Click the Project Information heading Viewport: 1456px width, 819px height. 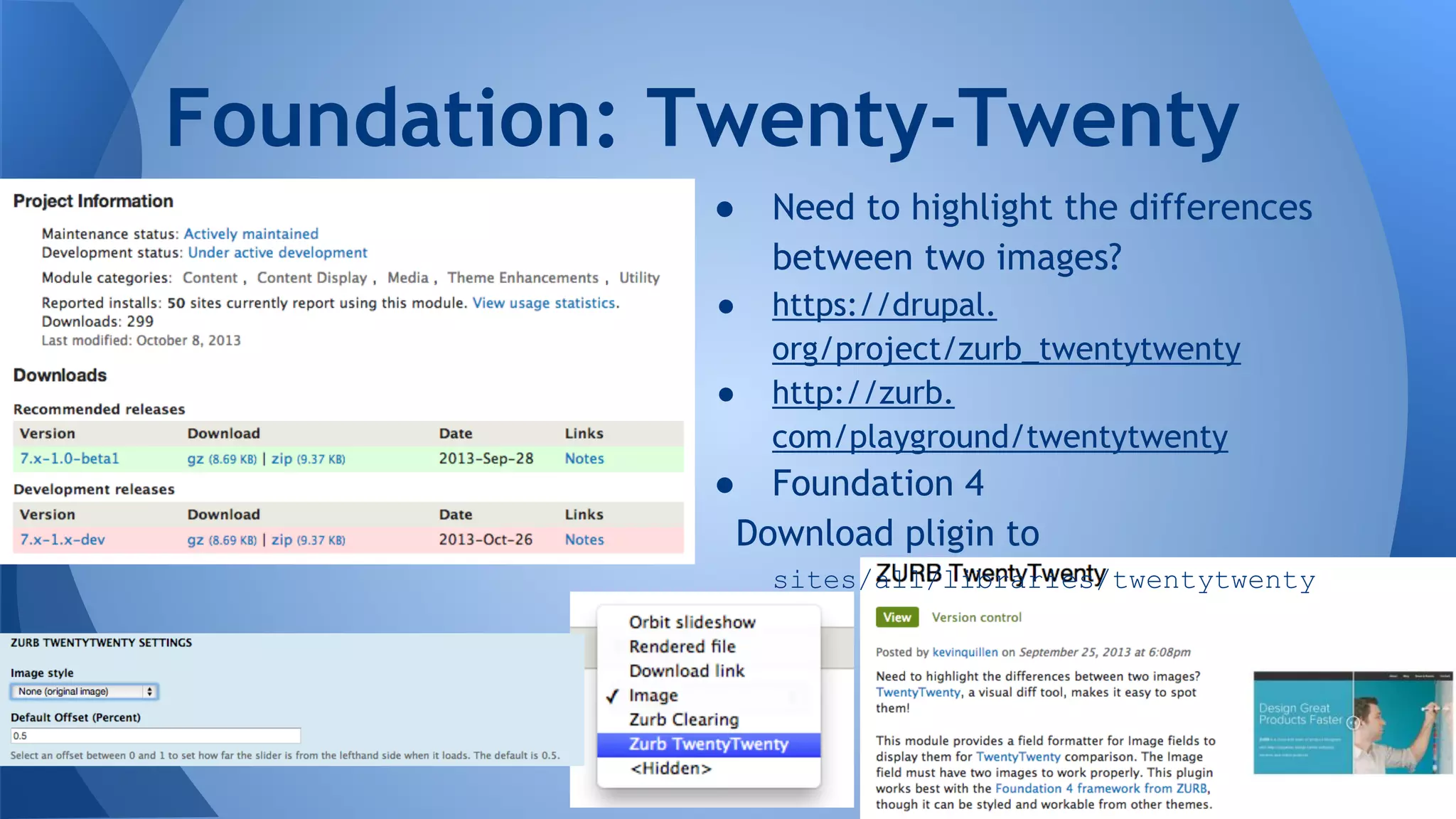coord(93,201)
